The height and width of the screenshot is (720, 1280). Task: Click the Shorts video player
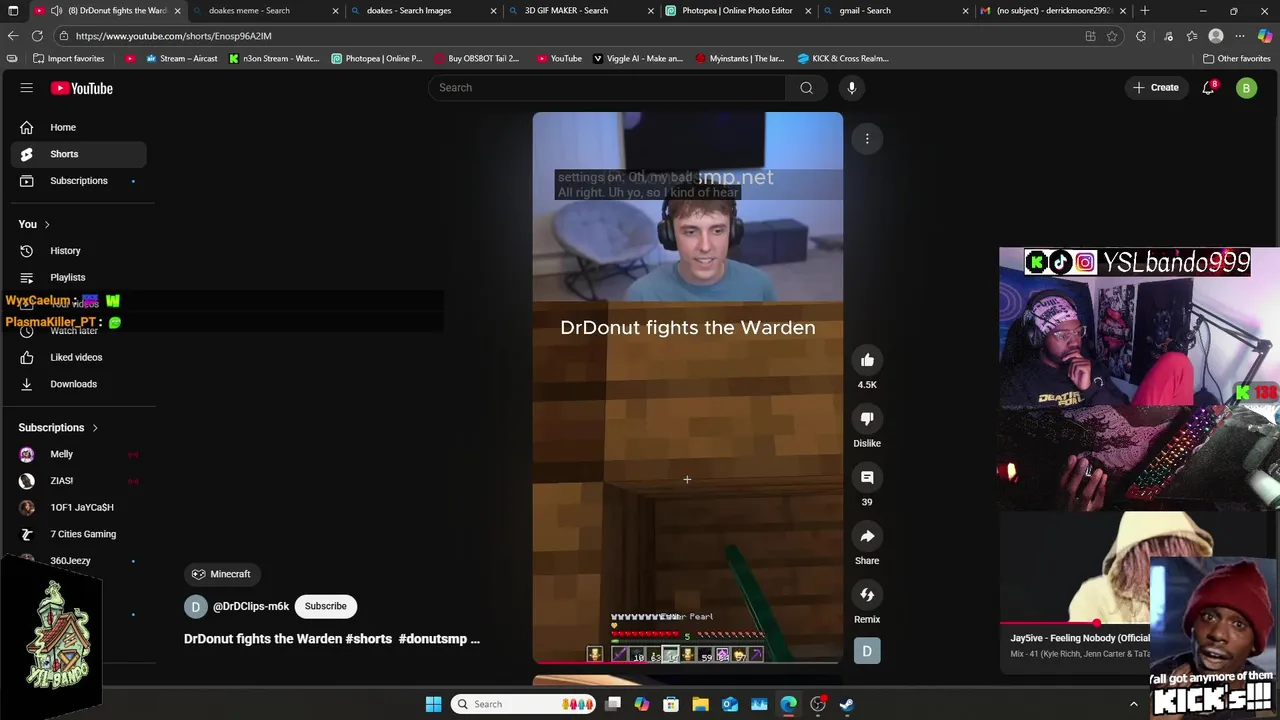click(x=688, y=387)
